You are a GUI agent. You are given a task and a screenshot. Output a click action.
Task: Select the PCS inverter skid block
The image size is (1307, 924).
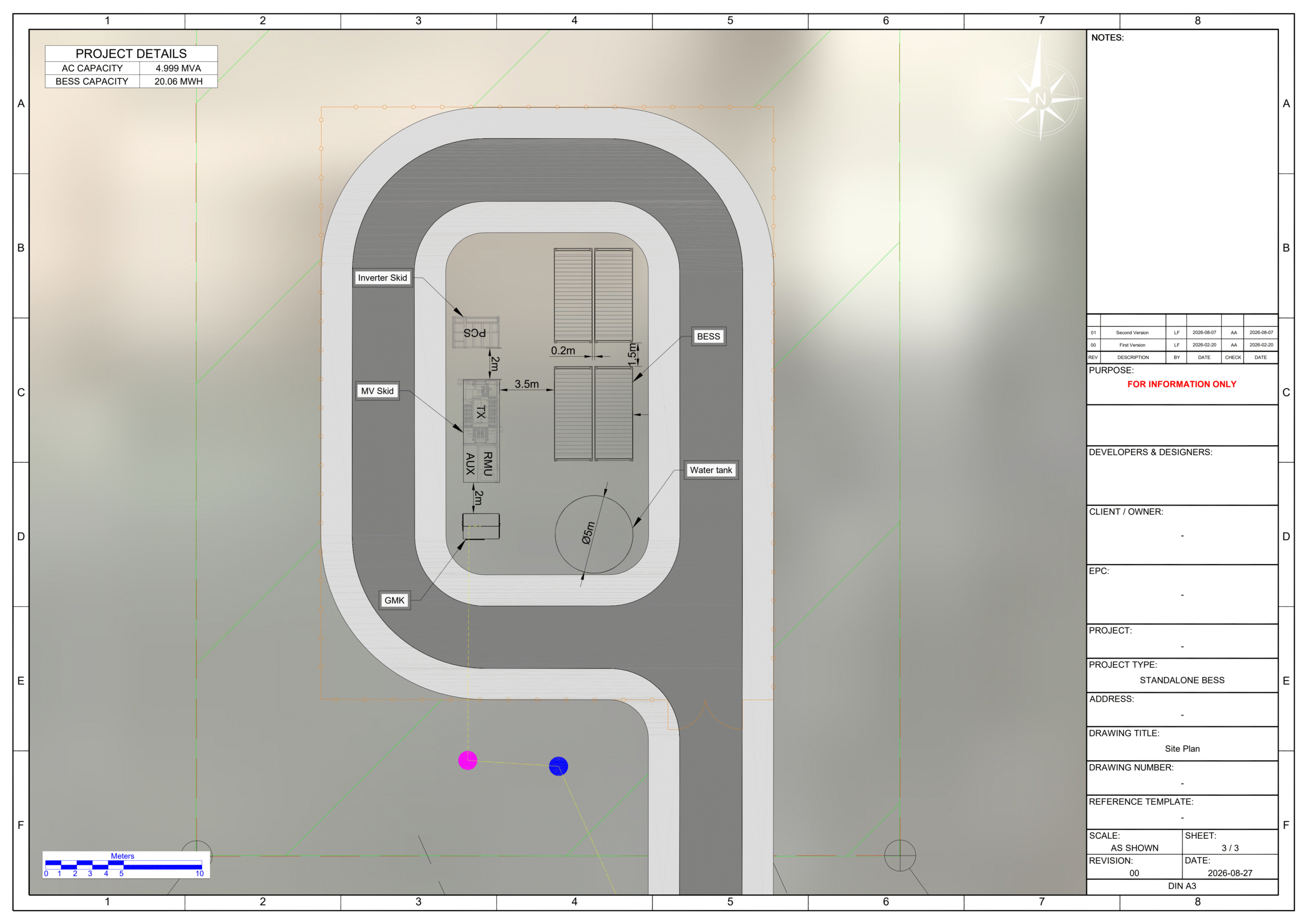(476, 332)
